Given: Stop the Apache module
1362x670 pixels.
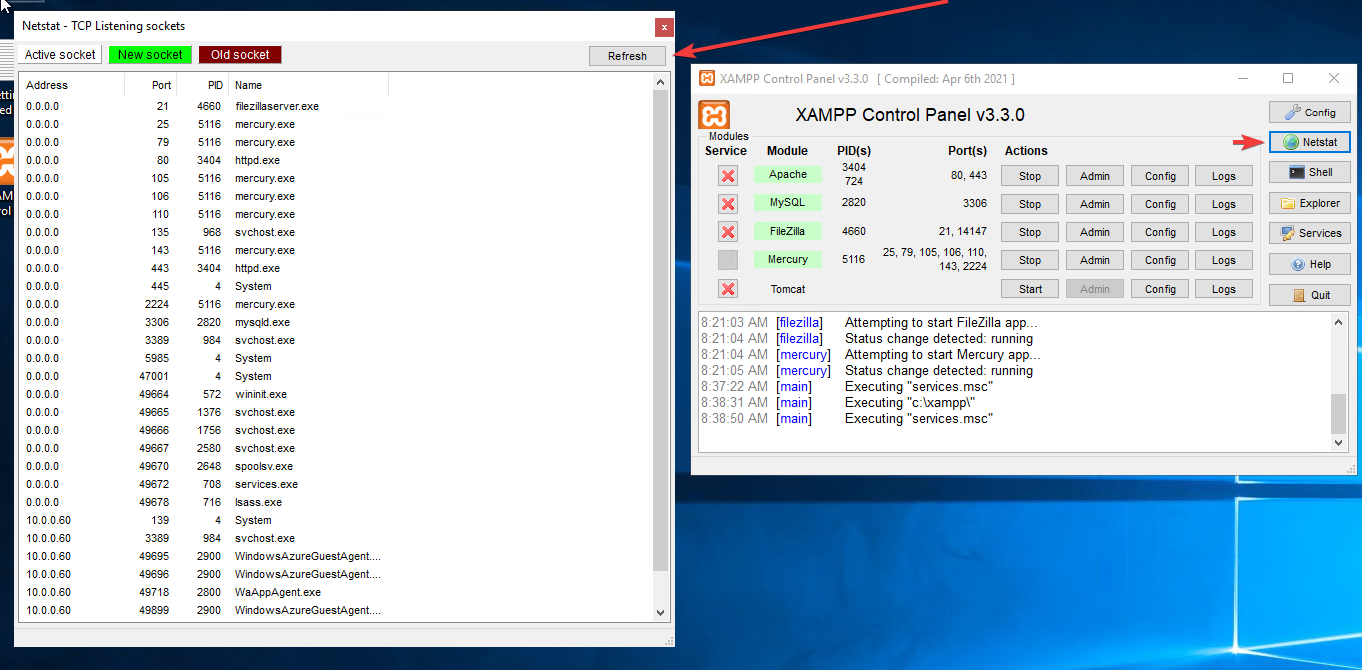Looking at the screenshot, I should coord(1030,176).
